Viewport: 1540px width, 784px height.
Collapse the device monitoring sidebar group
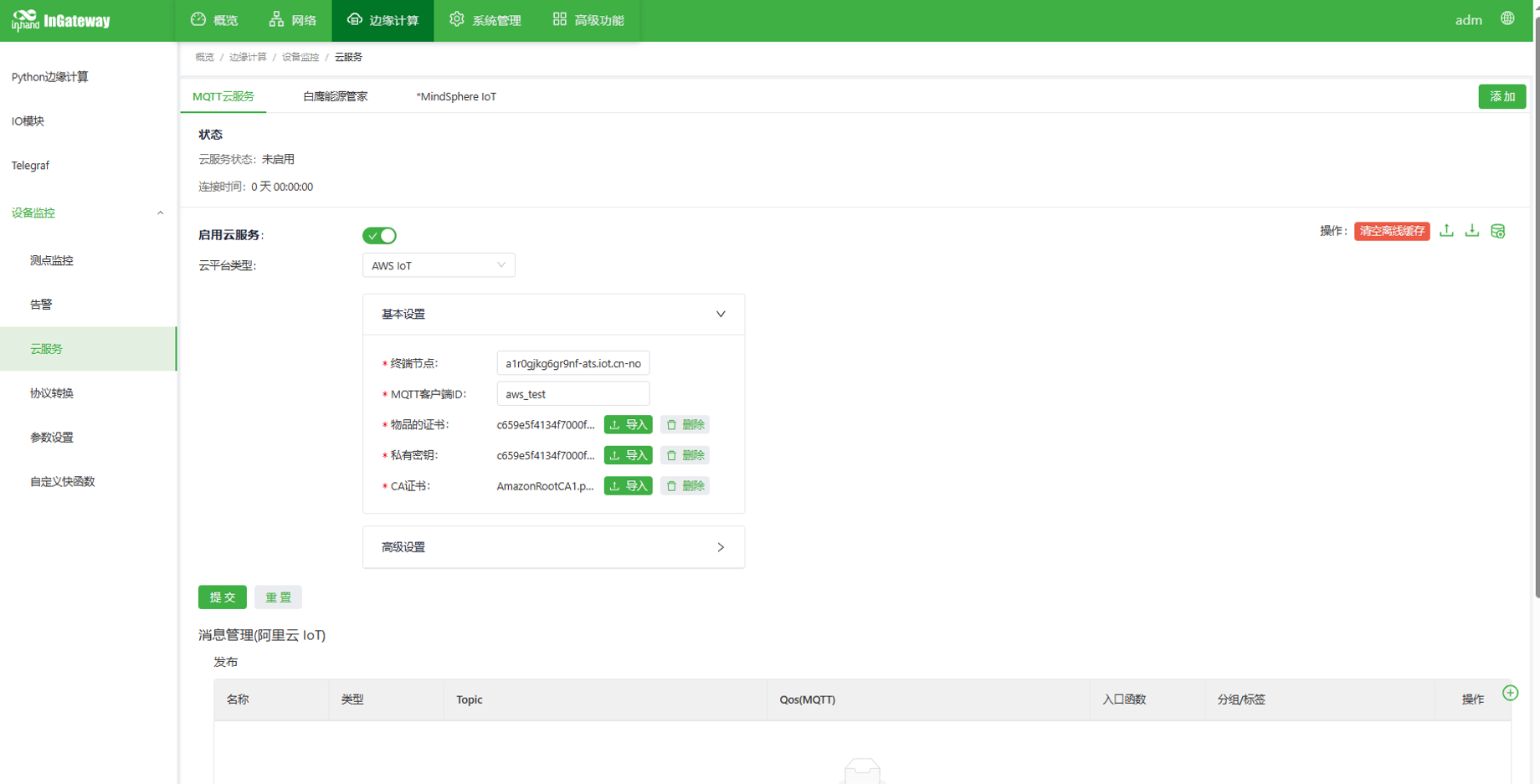coord(88,213)
